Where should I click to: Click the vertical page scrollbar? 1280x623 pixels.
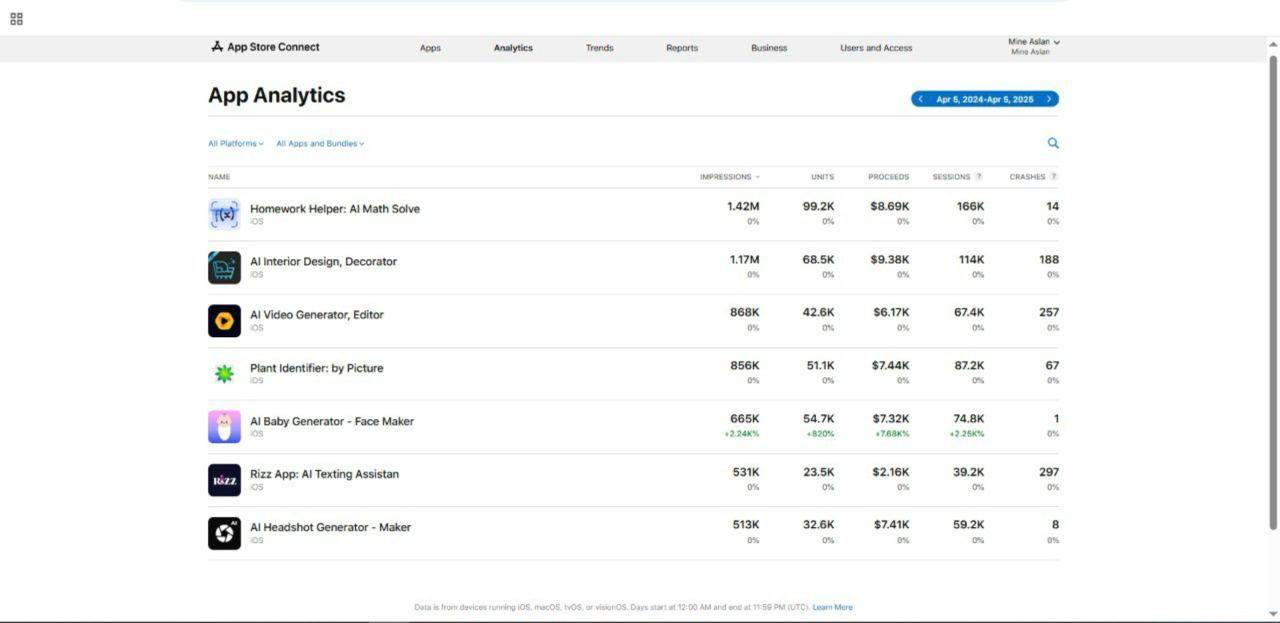(x=1273, y=290)
